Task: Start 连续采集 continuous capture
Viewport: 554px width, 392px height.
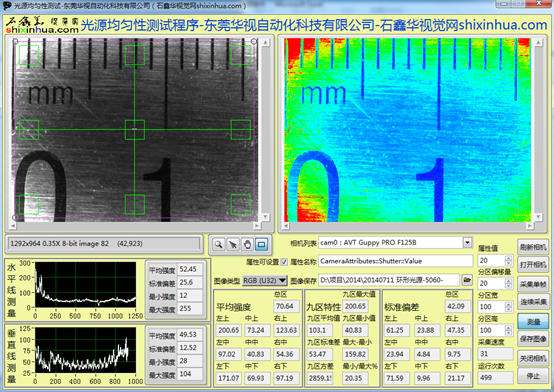Action: click(533, 302)
